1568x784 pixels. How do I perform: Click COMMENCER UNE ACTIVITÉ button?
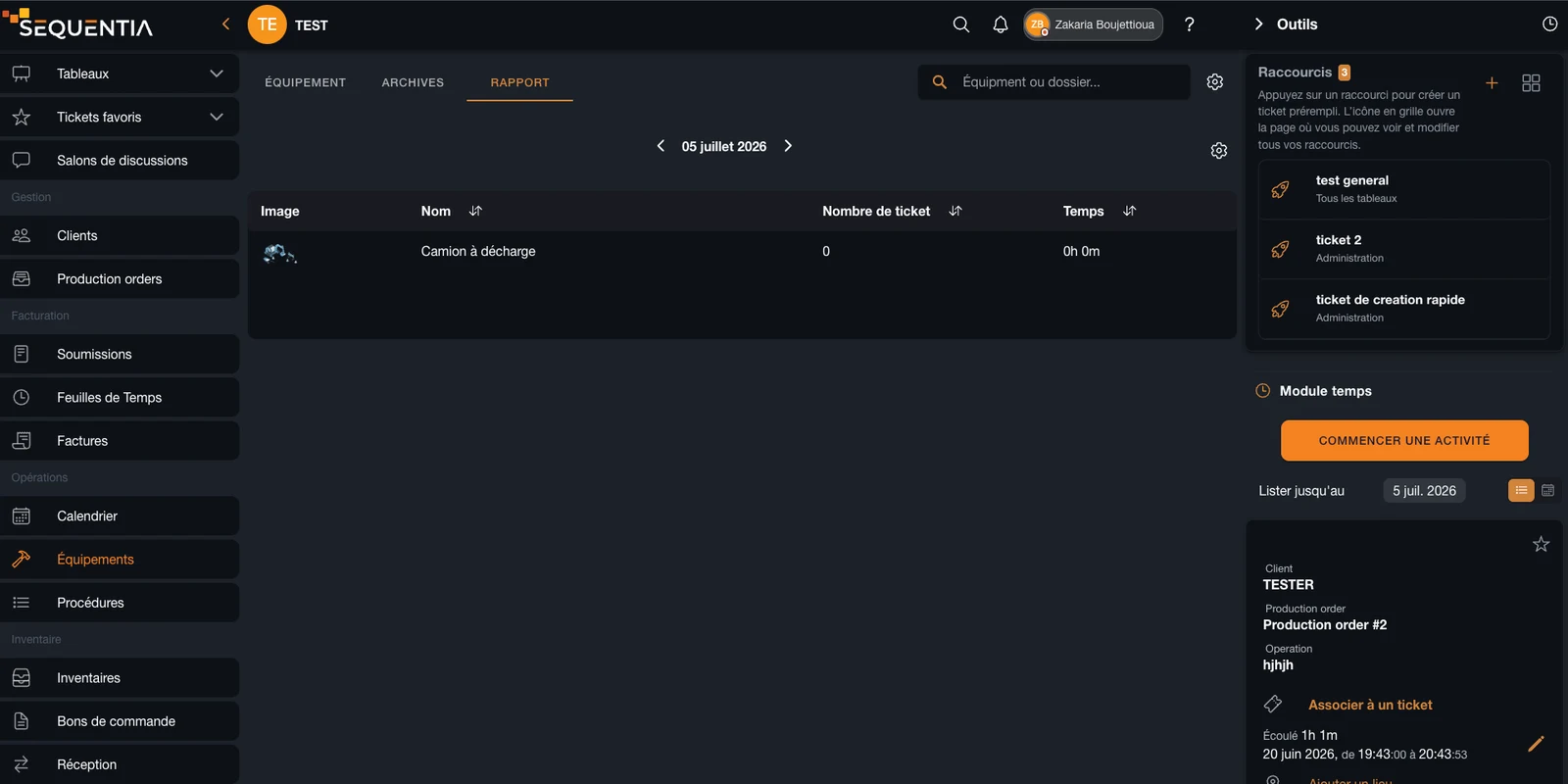tap(1404, 441)
